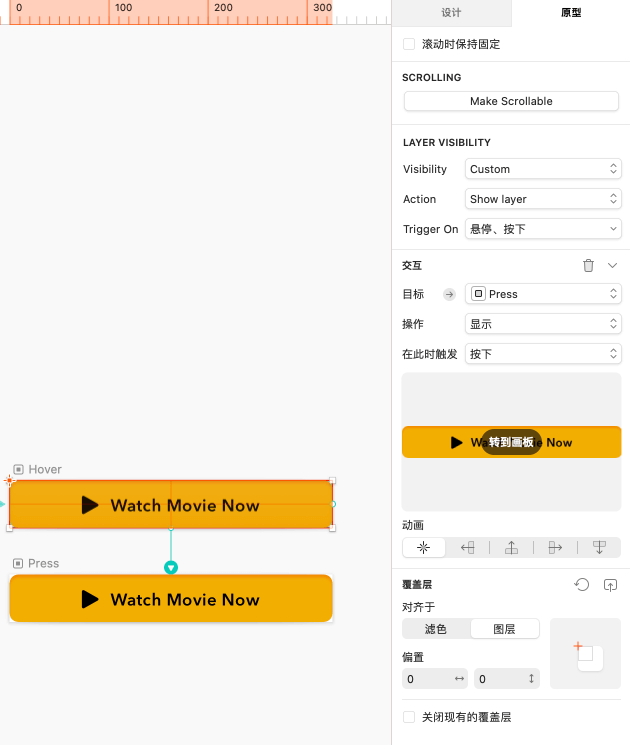Screen dimensions: 630x745
Task: Switch to the 设计 tab
Action: click(451, 13)
